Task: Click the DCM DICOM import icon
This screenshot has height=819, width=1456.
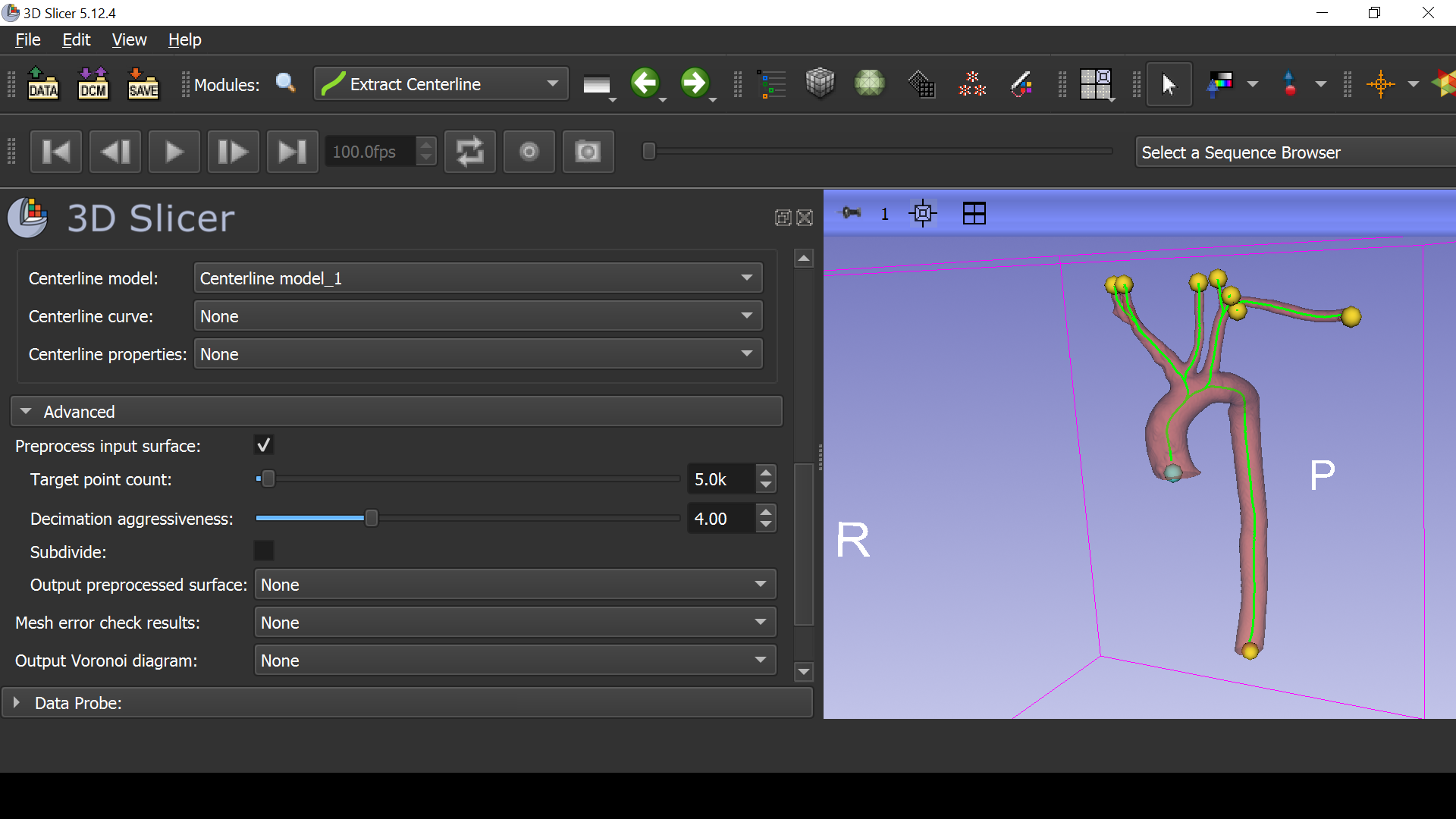Action: (93, 83)
